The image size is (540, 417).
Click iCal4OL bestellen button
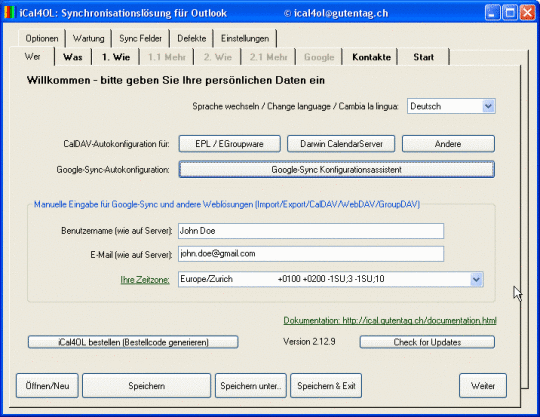coord(133,342)
